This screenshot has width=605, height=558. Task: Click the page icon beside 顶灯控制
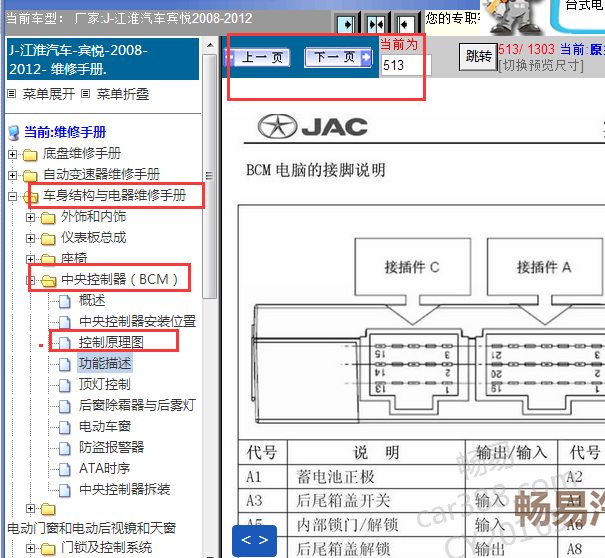point(65,385)
